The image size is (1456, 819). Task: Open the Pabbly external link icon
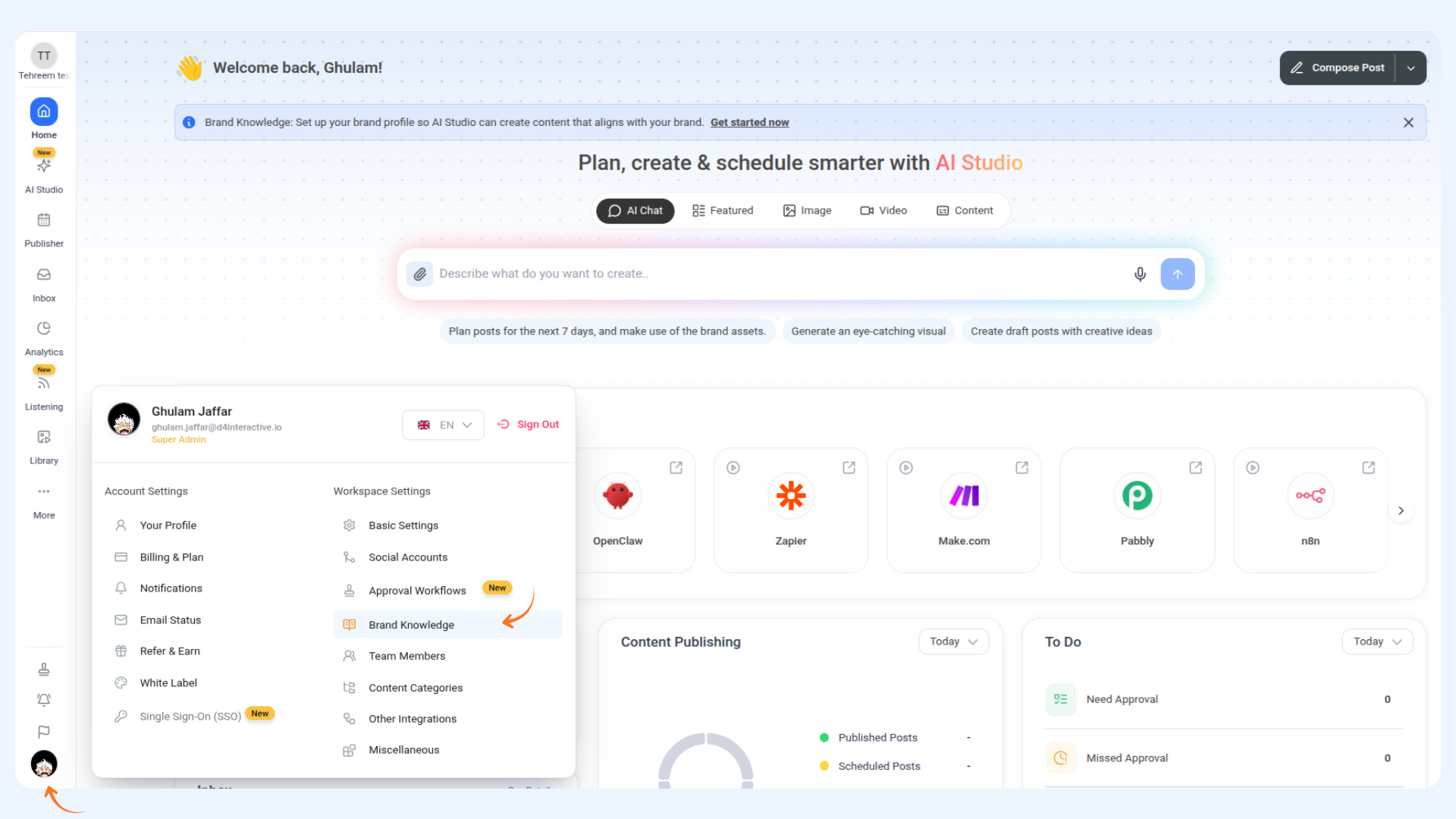coord(1196,468)
